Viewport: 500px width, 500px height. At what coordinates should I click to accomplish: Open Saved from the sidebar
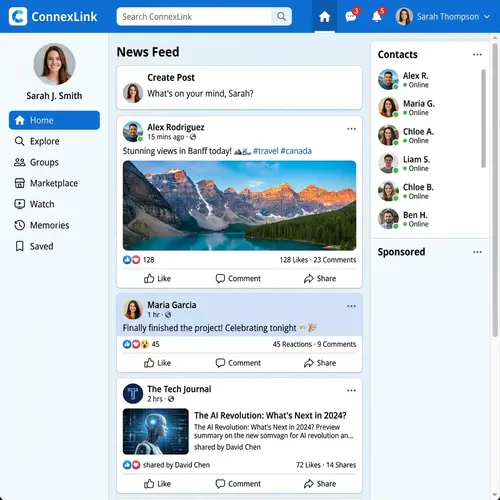[34, 246]
